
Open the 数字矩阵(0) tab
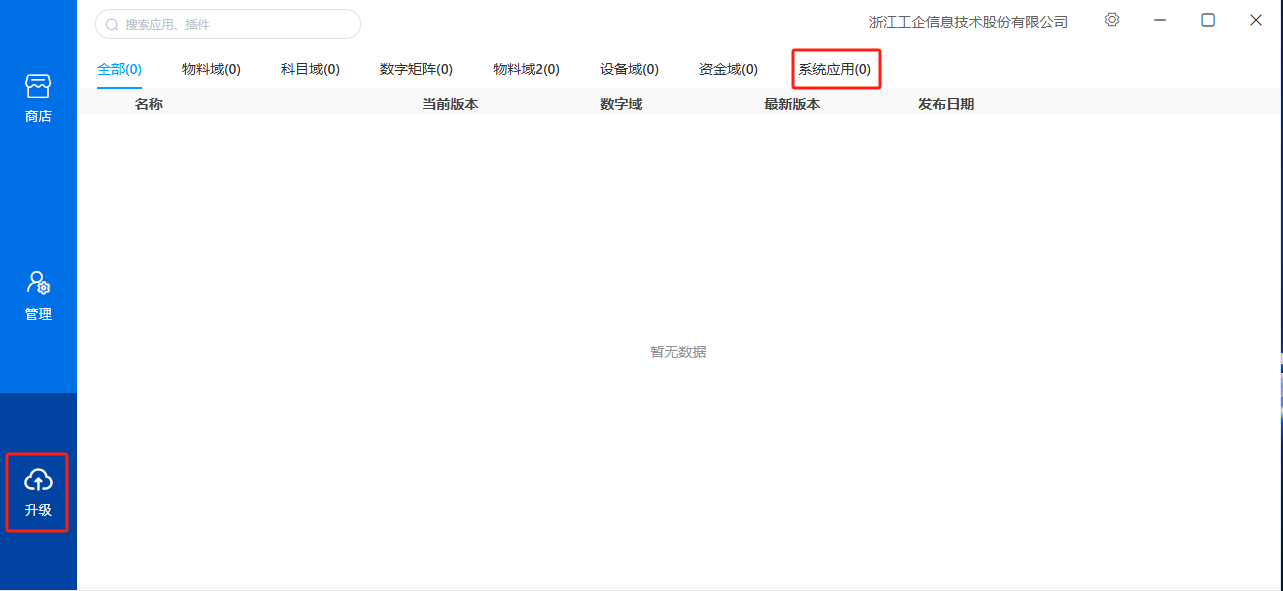pos(416,69)
